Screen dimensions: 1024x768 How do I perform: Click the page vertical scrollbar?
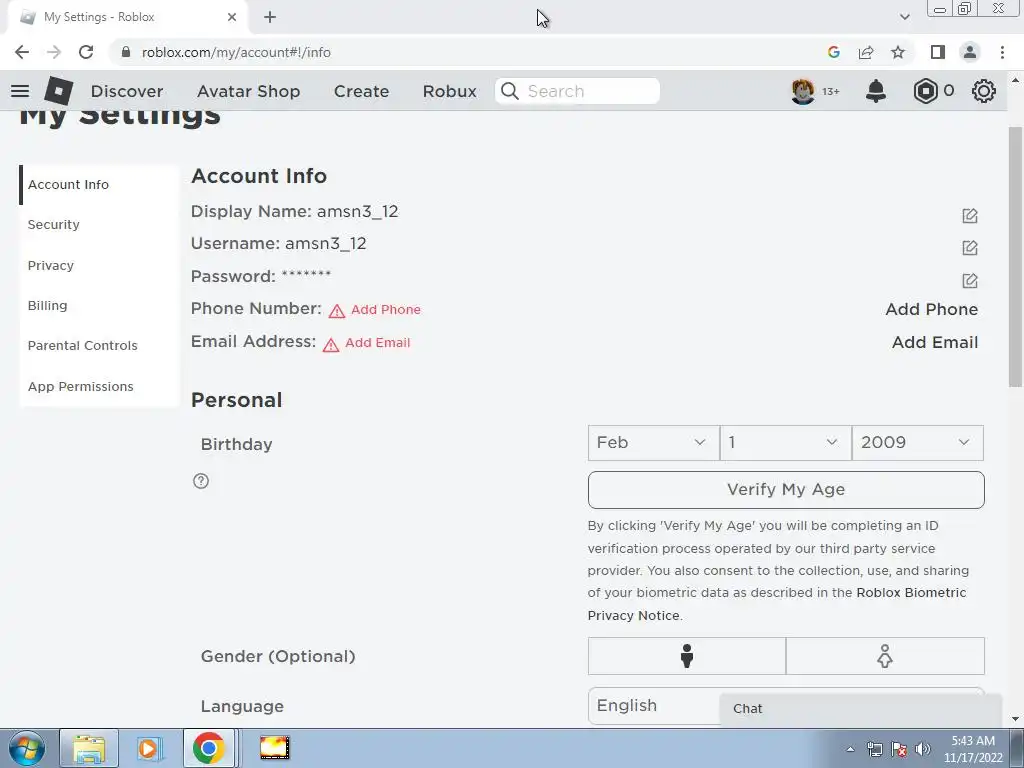(x=1015, y=255)
